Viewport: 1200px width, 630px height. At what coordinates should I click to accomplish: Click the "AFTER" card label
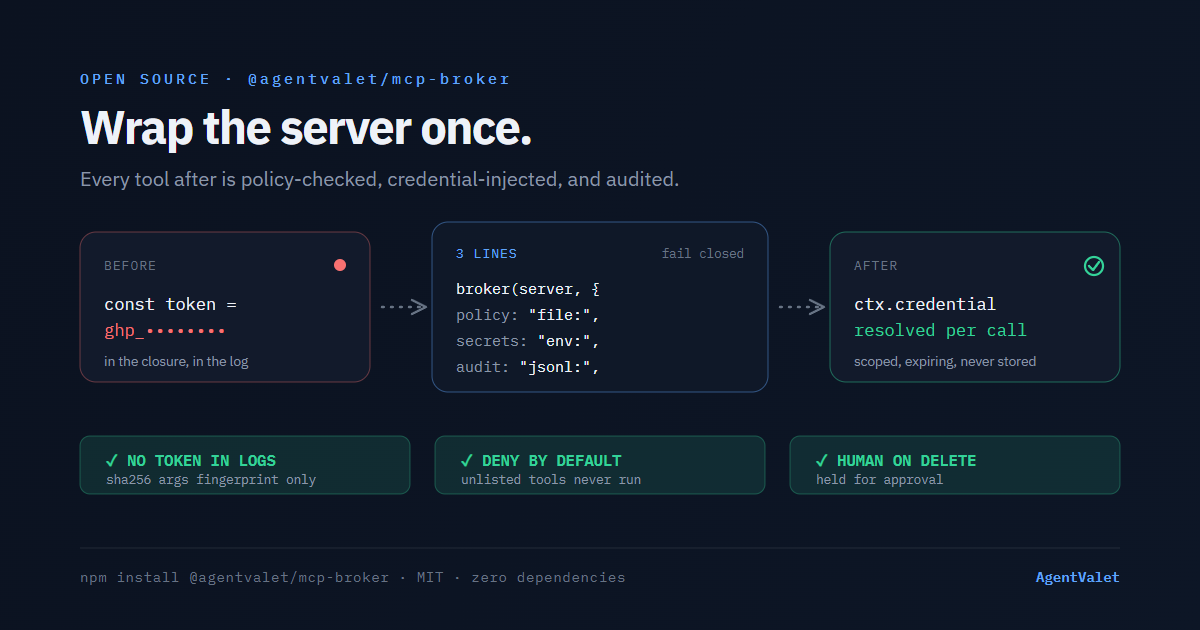pos(876,266)
